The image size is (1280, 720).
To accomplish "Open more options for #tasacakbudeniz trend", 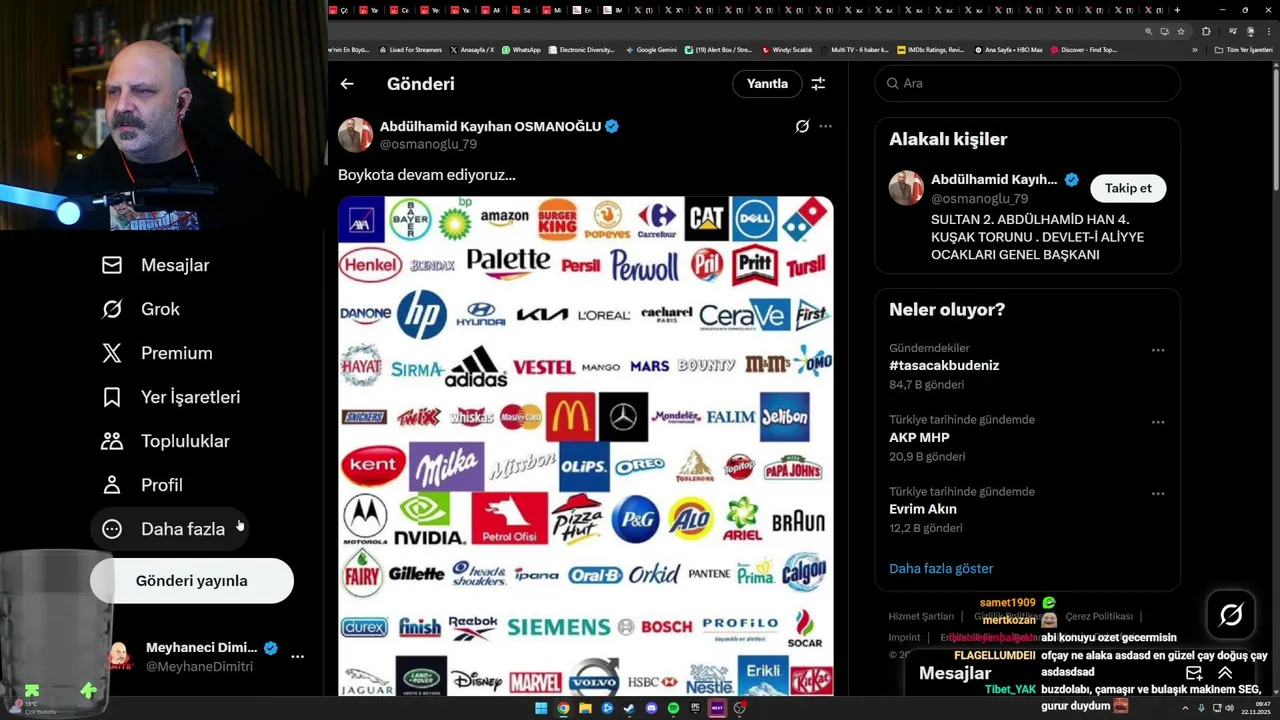I will 1158,350.
